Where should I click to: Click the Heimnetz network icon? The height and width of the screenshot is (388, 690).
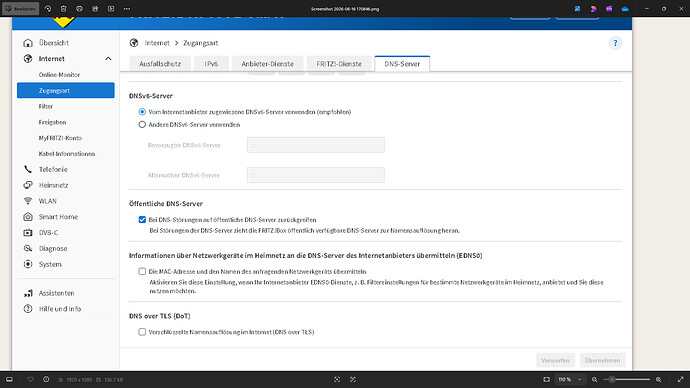[28, 185]
